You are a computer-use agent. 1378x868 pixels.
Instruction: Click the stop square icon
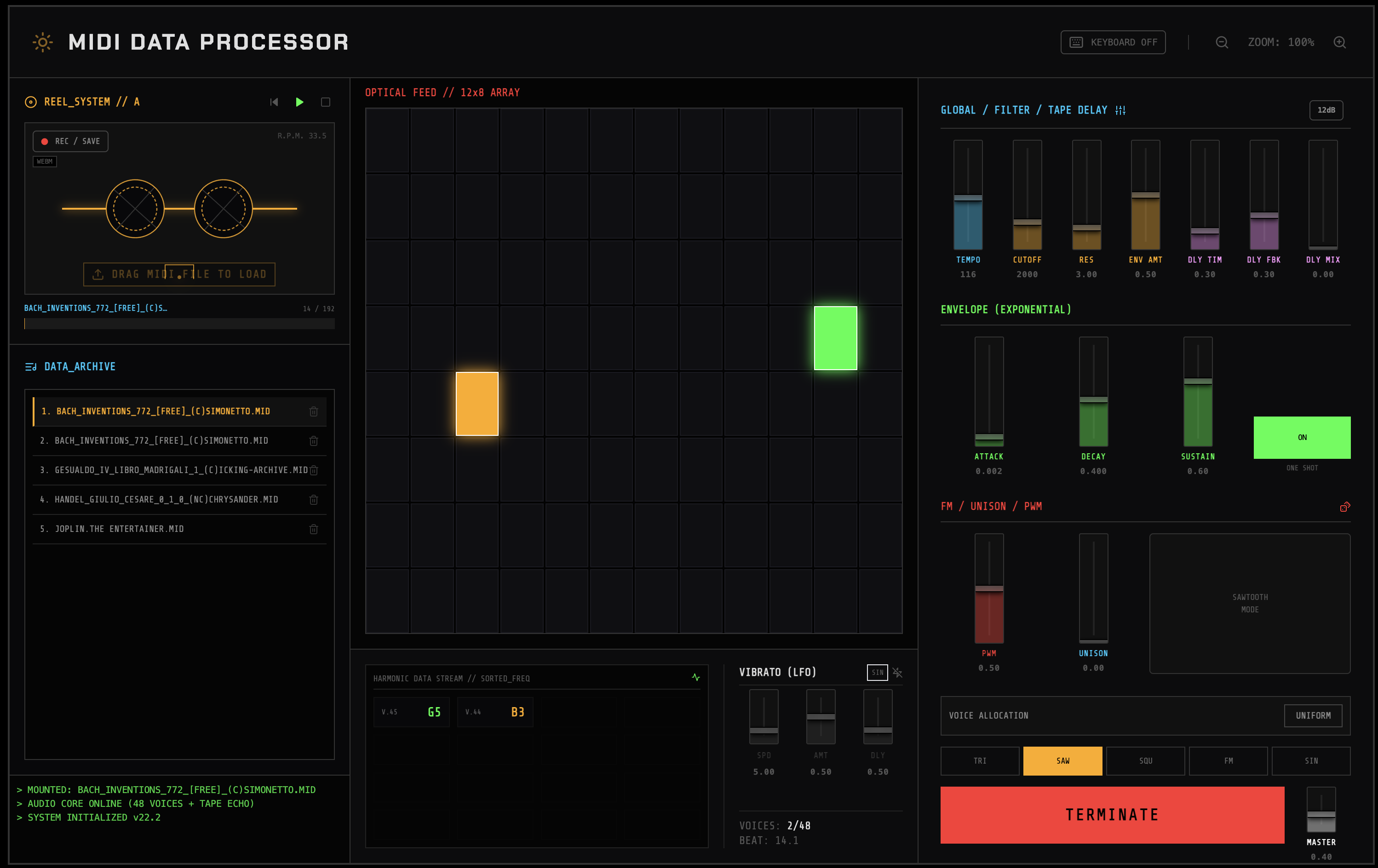coord(326,102)
